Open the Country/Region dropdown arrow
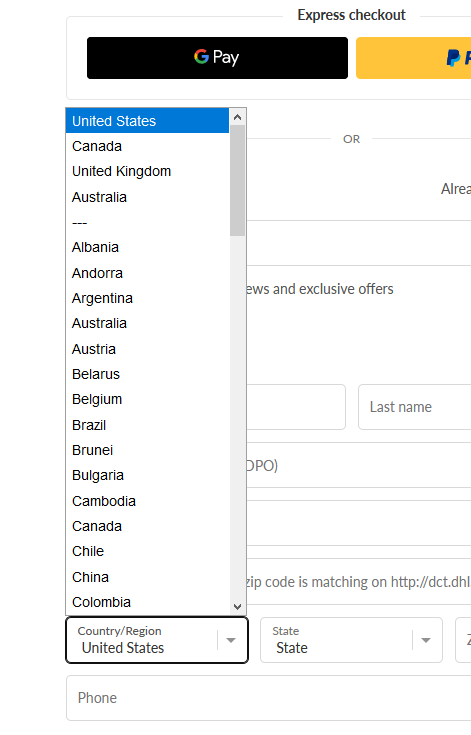 click(231, 640)
